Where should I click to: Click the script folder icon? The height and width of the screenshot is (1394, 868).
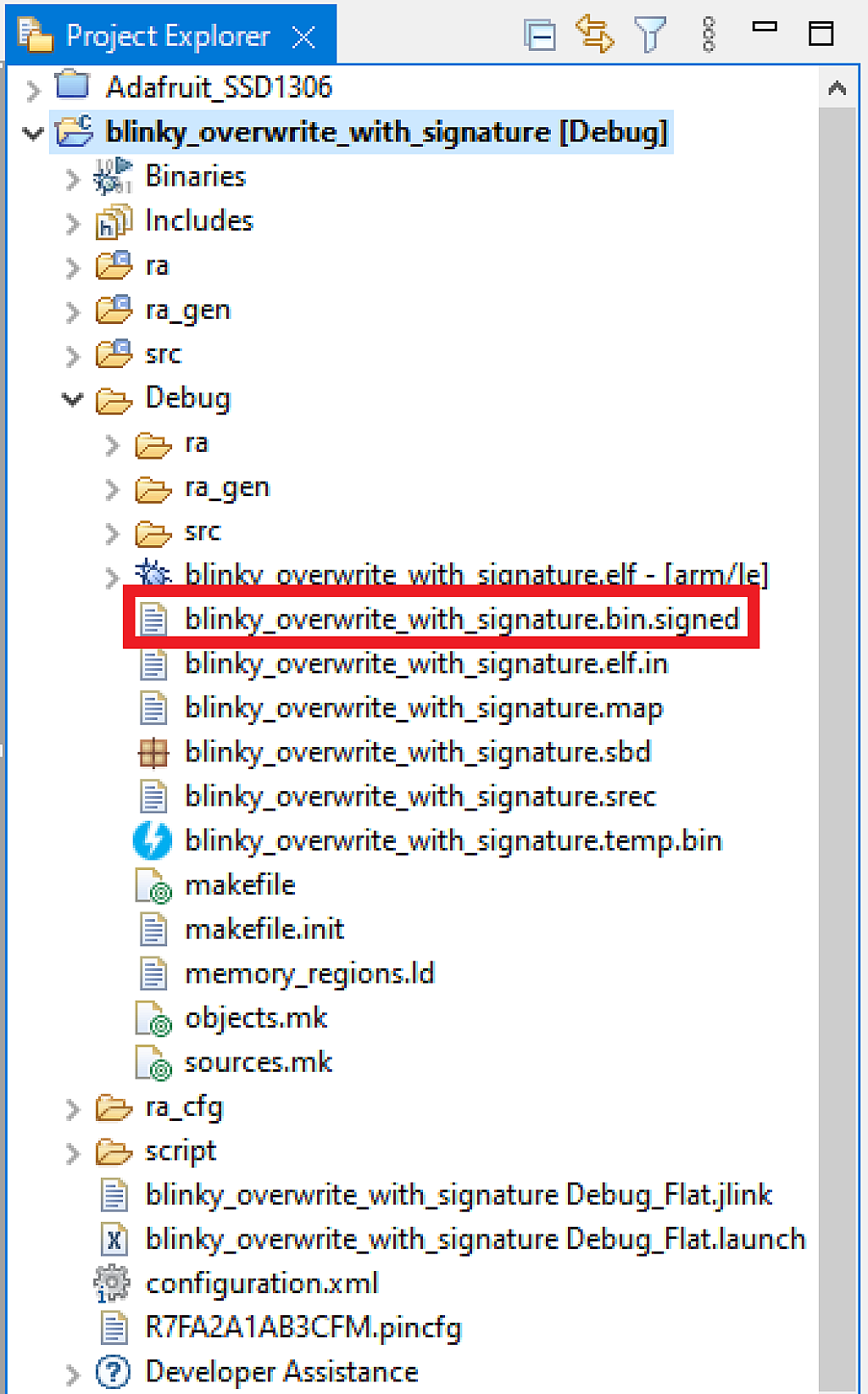(114, 1151)
